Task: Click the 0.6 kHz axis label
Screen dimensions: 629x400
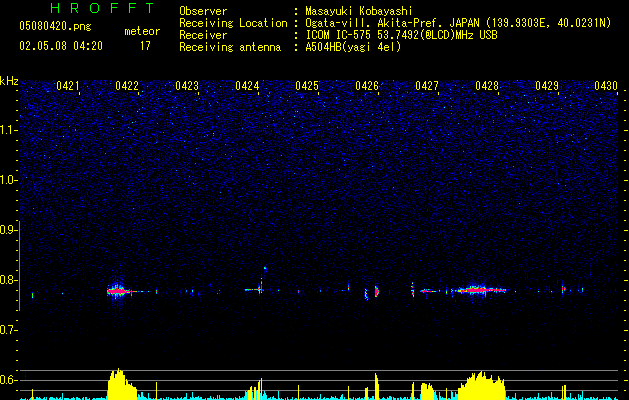Action: tap(9, 380)
